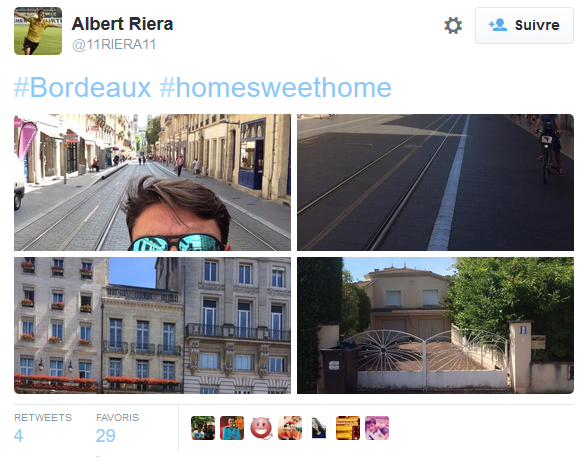Screen dimensions: 584x461
Task: Open Albert Riera's profile avatar
Action: [38, 31]
